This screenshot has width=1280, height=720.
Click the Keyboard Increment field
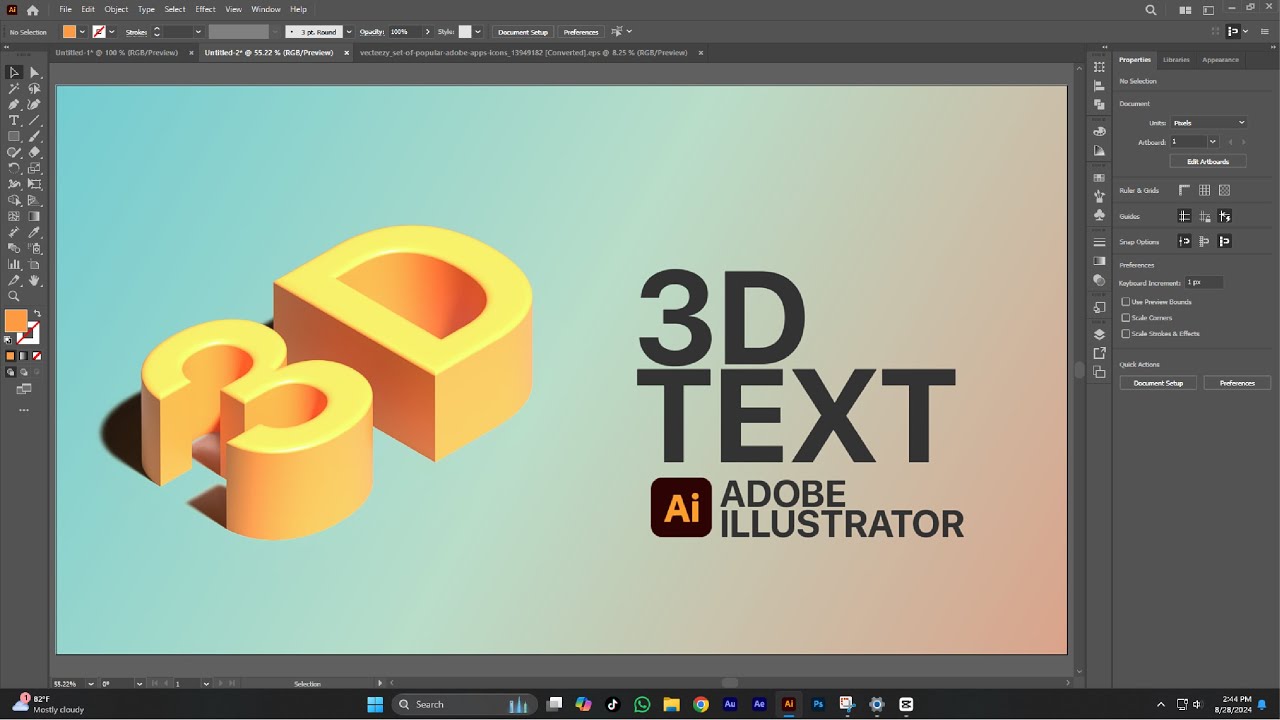coord(1204,283)
